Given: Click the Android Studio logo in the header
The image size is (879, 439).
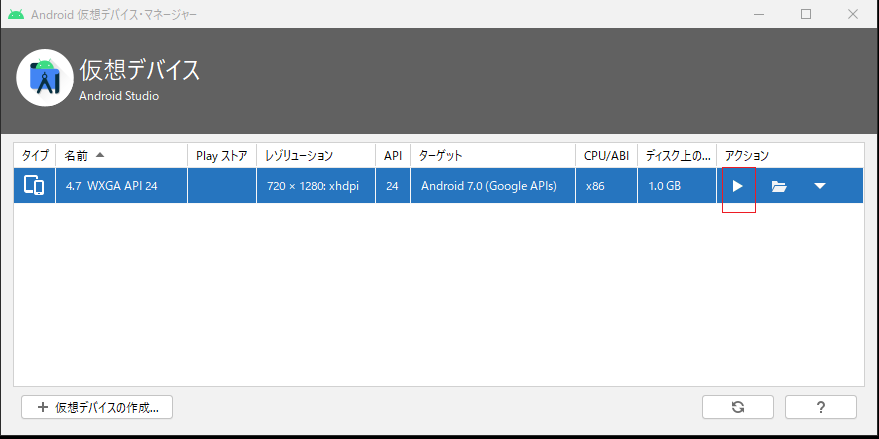Looking at the screenshot, I should (x=45, y=78).
